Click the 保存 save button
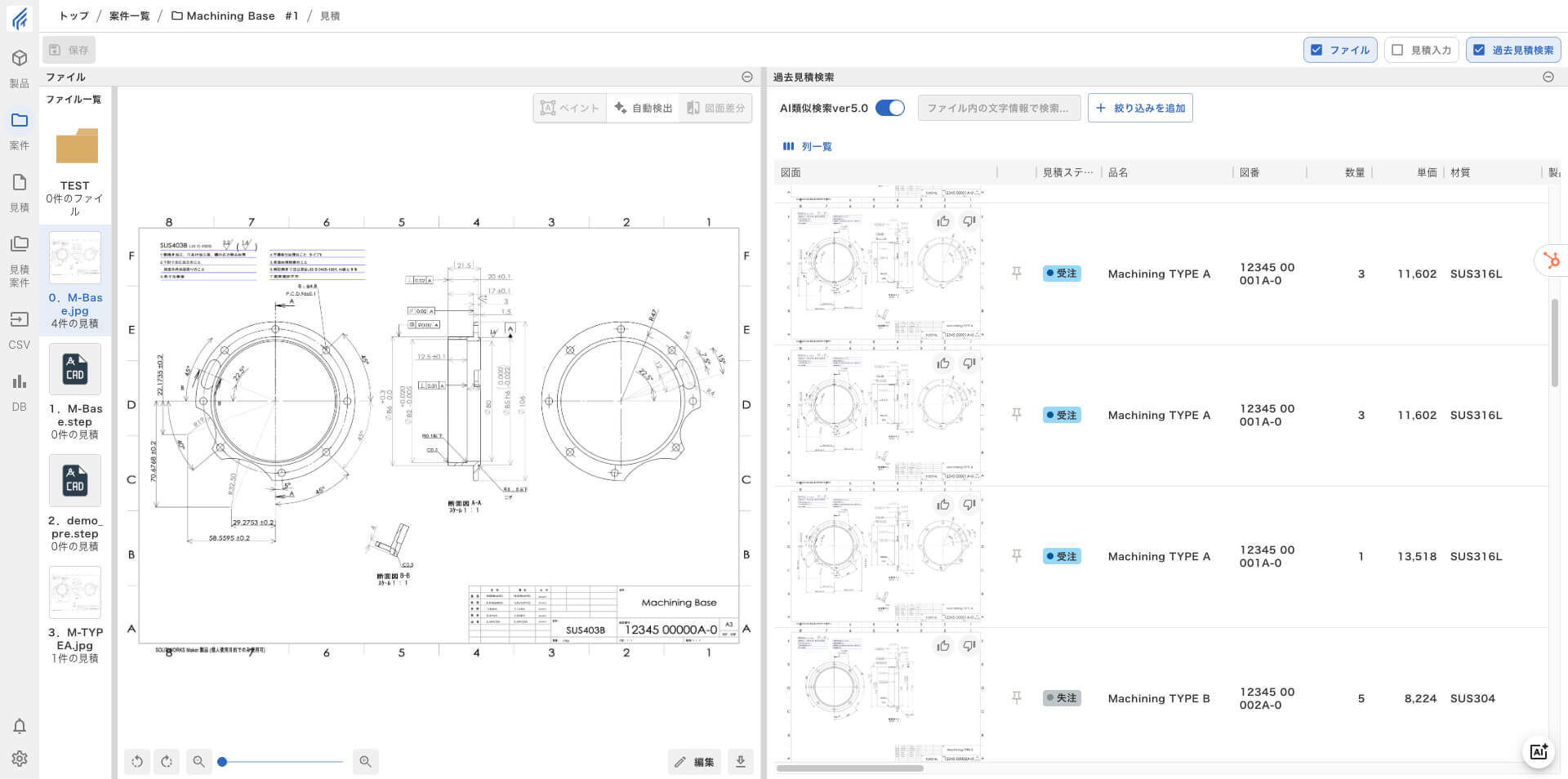1568x779 pixels. pyautogui.click(x=69, y=50)
